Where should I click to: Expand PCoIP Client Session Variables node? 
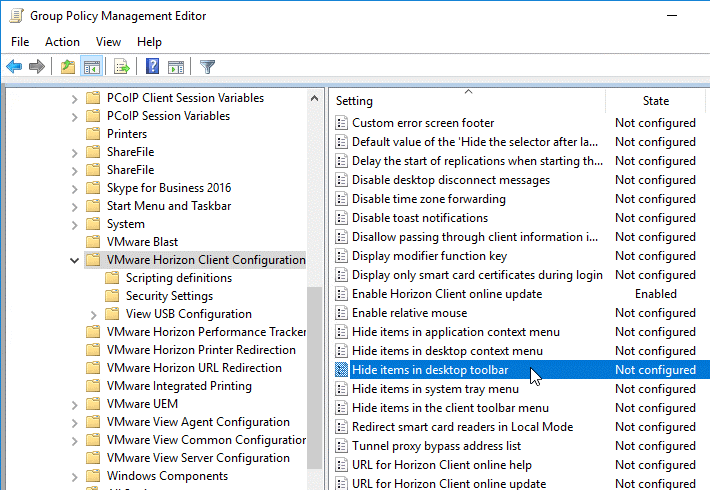pos(75,99)
